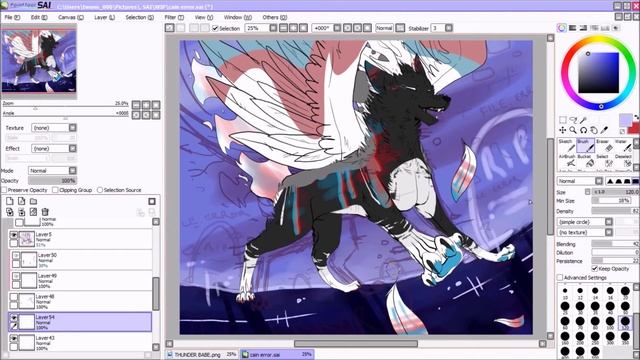Open the no texture brush dropdown
Screen dimensions: 640x360
(x=585, y=232)
